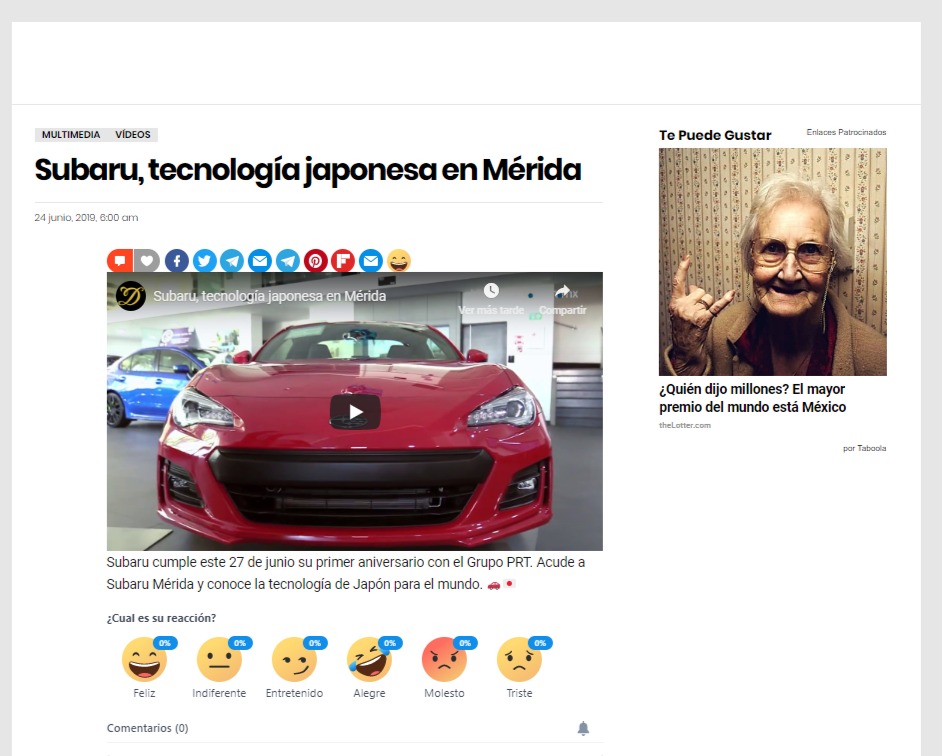This screenshot has width=942, height=756.
Task: Share the article on Twitter
Action: [x=204, y=261]
